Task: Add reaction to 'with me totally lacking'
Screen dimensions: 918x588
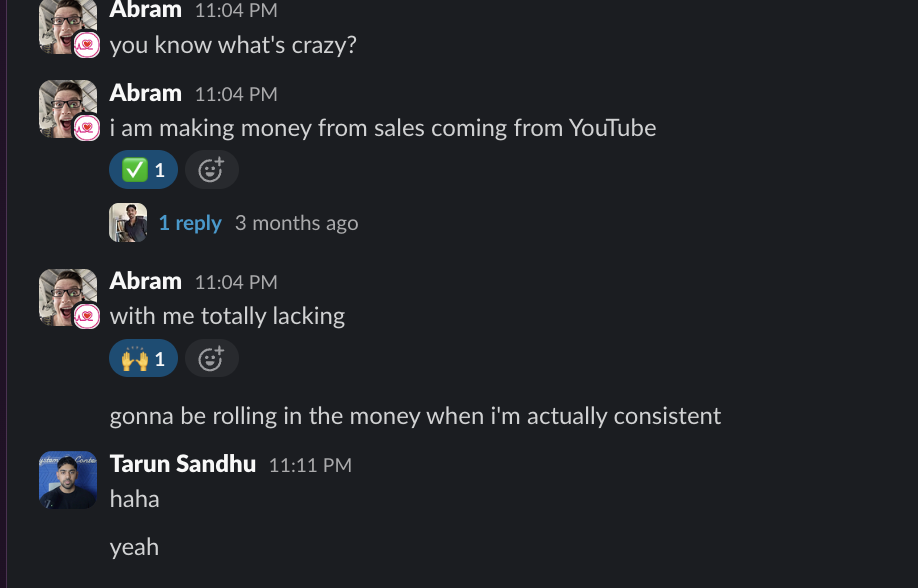Action: [x=212, y=358]
